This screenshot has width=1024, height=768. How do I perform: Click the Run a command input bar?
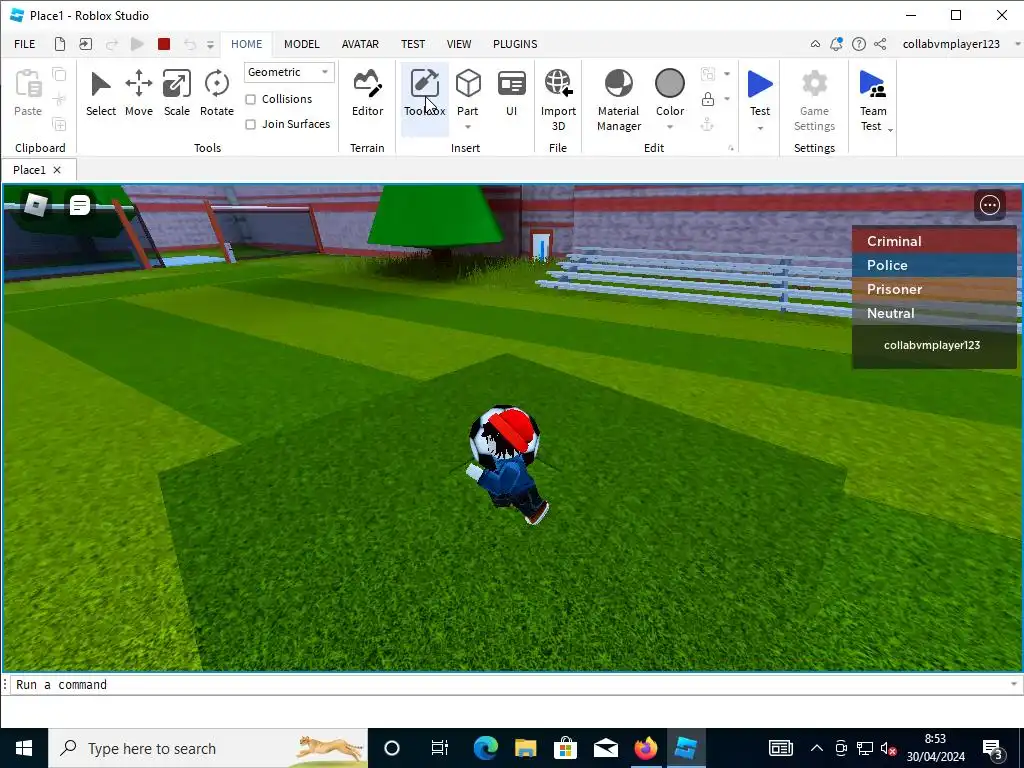pyautogui.click(x=509, y=684)
